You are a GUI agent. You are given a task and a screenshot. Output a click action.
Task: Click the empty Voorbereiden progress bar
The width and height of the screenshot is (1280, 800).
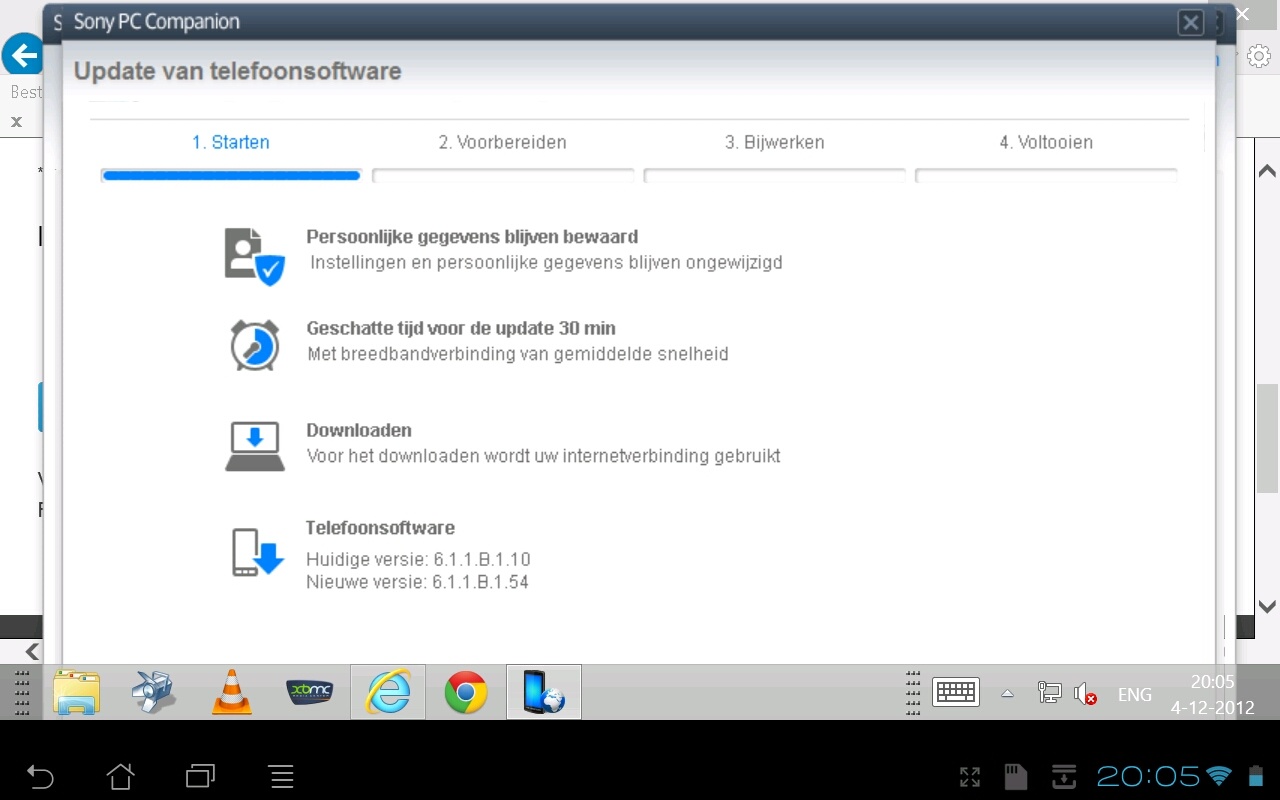pyautogui.click(x=503, y=175)
